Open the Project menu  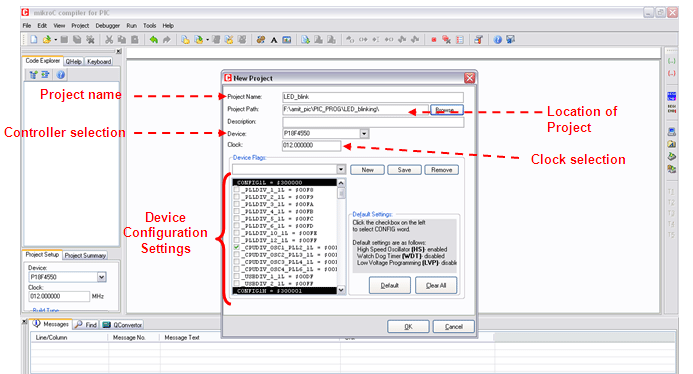[80, 26]
